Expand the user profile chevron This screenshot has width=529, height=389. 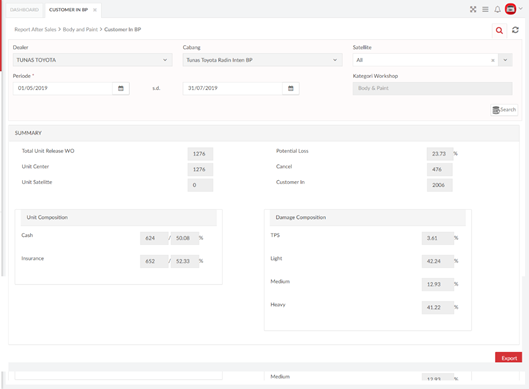click(521, 8)
